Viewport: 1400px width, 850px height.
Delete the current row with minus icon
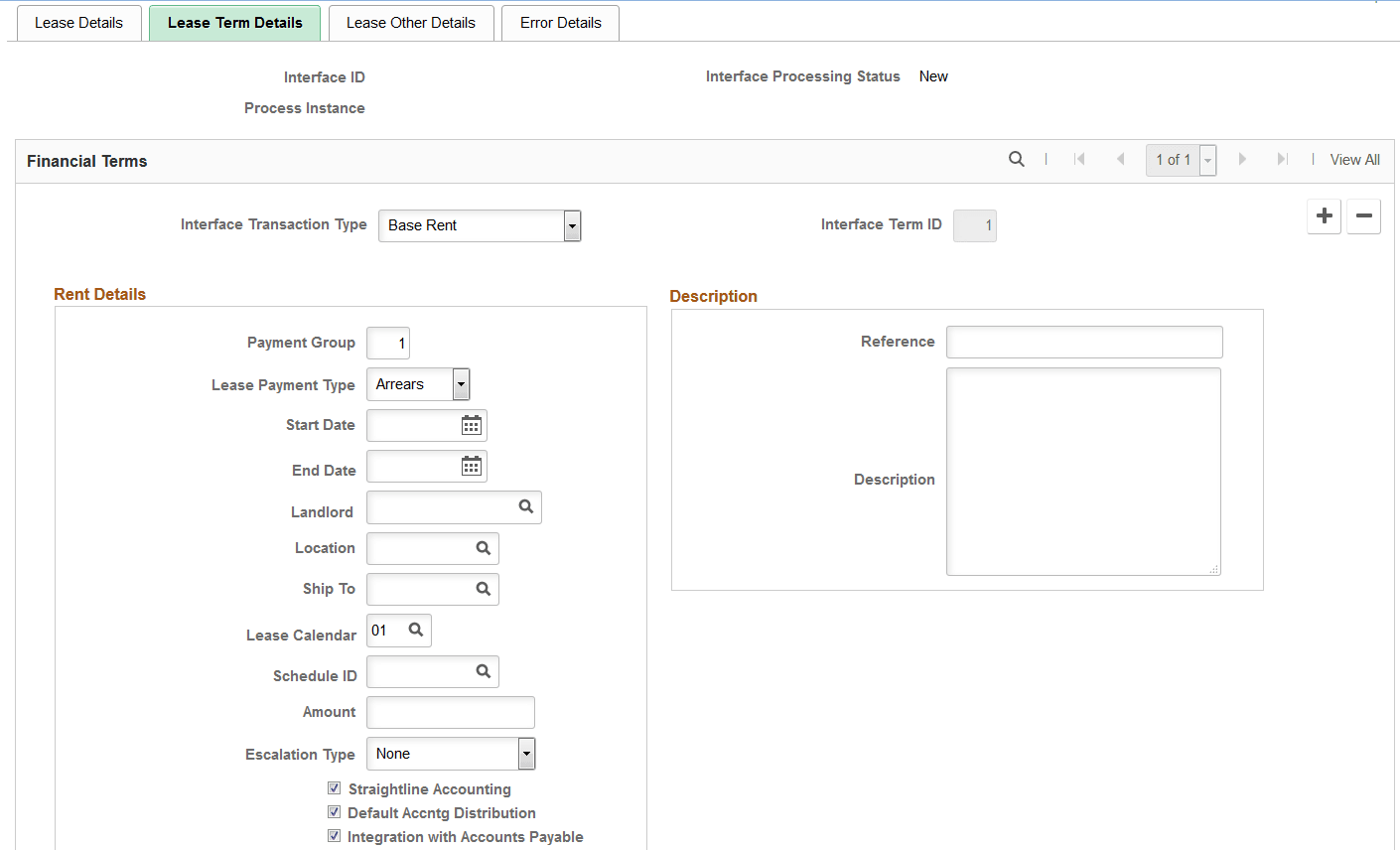[x=1363, y=216]
